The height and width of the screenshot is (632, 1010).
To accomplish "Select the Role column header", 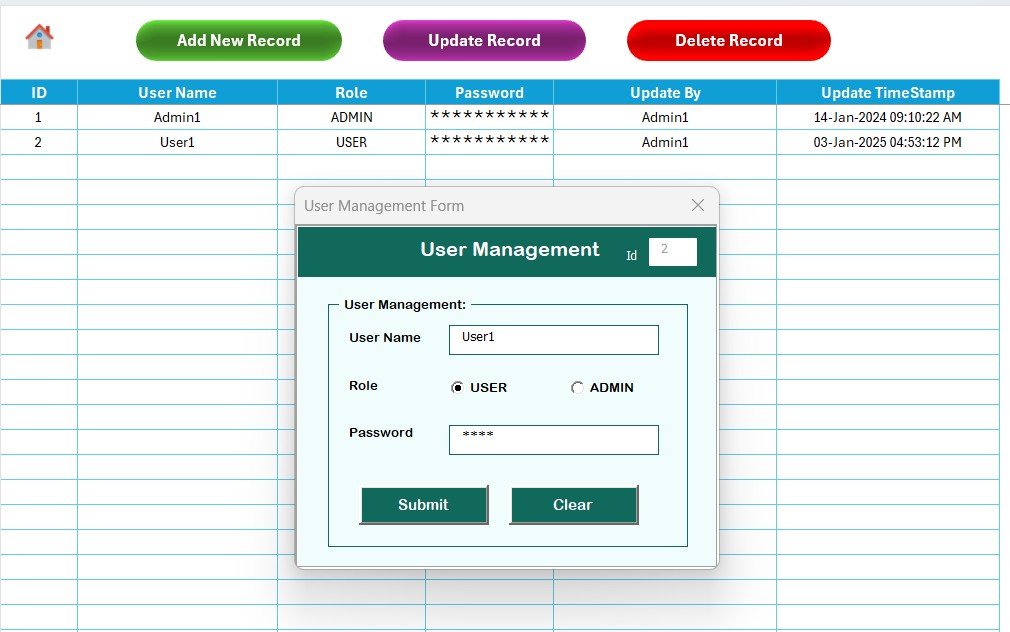I will pos(351,91).
